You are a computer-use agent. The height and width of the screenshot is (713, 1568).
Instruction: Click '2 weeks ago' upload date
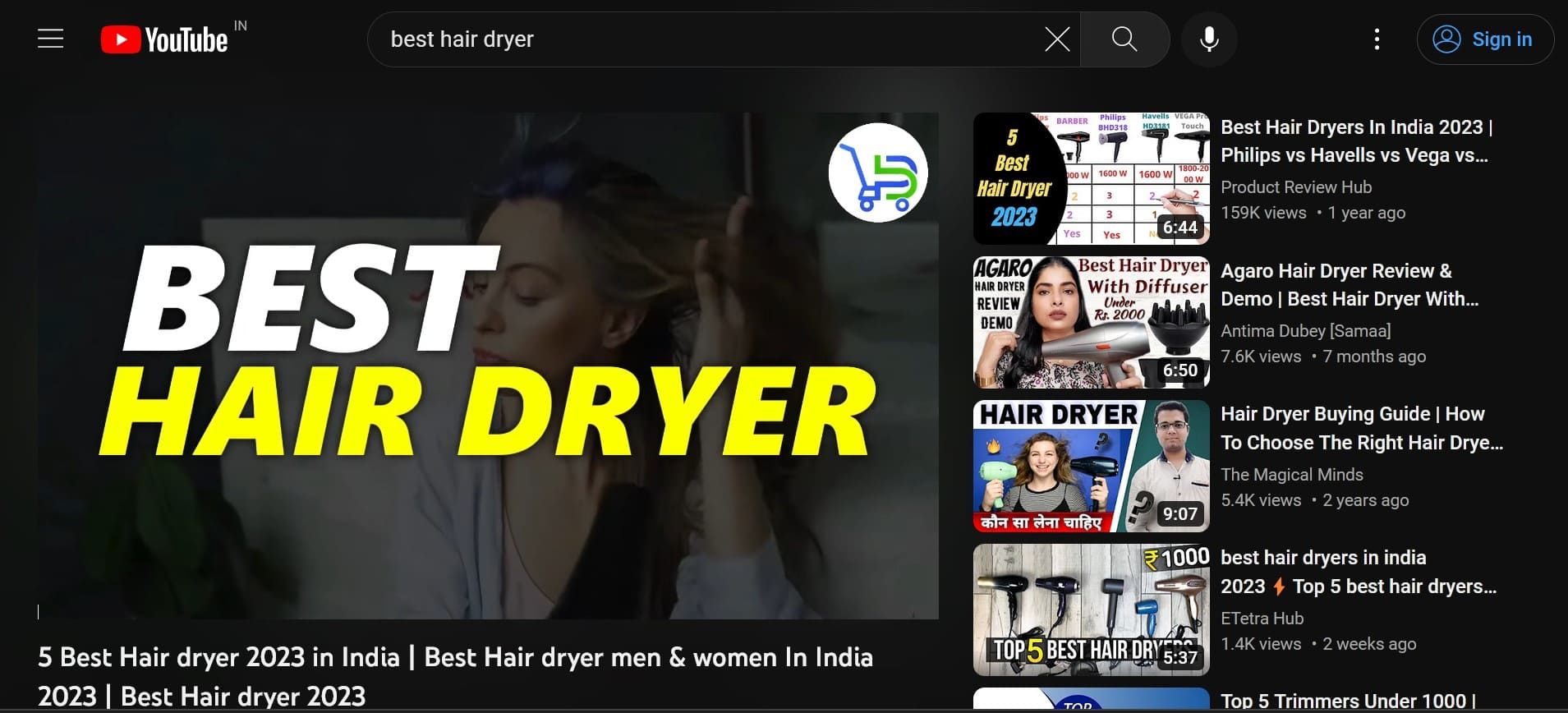pyautogui.click(x=1369, y=643)
